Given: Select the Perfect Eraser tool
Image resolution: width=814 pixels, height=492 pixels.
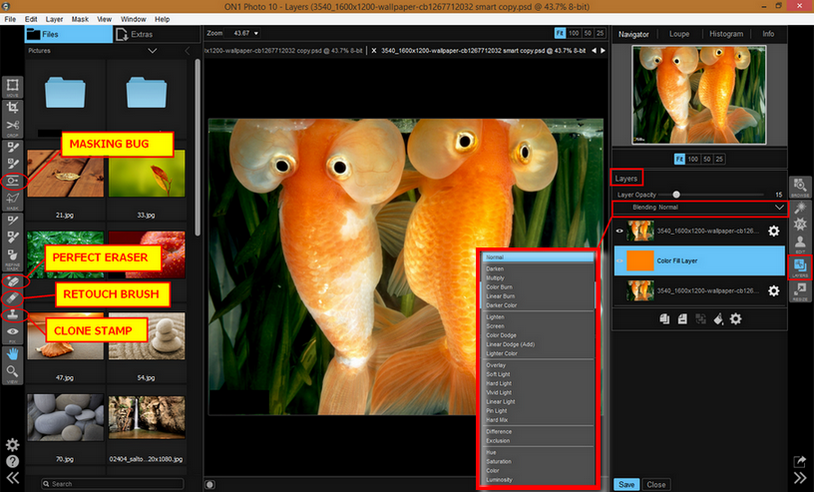Looking at the screenshot, I should (12, 282).
